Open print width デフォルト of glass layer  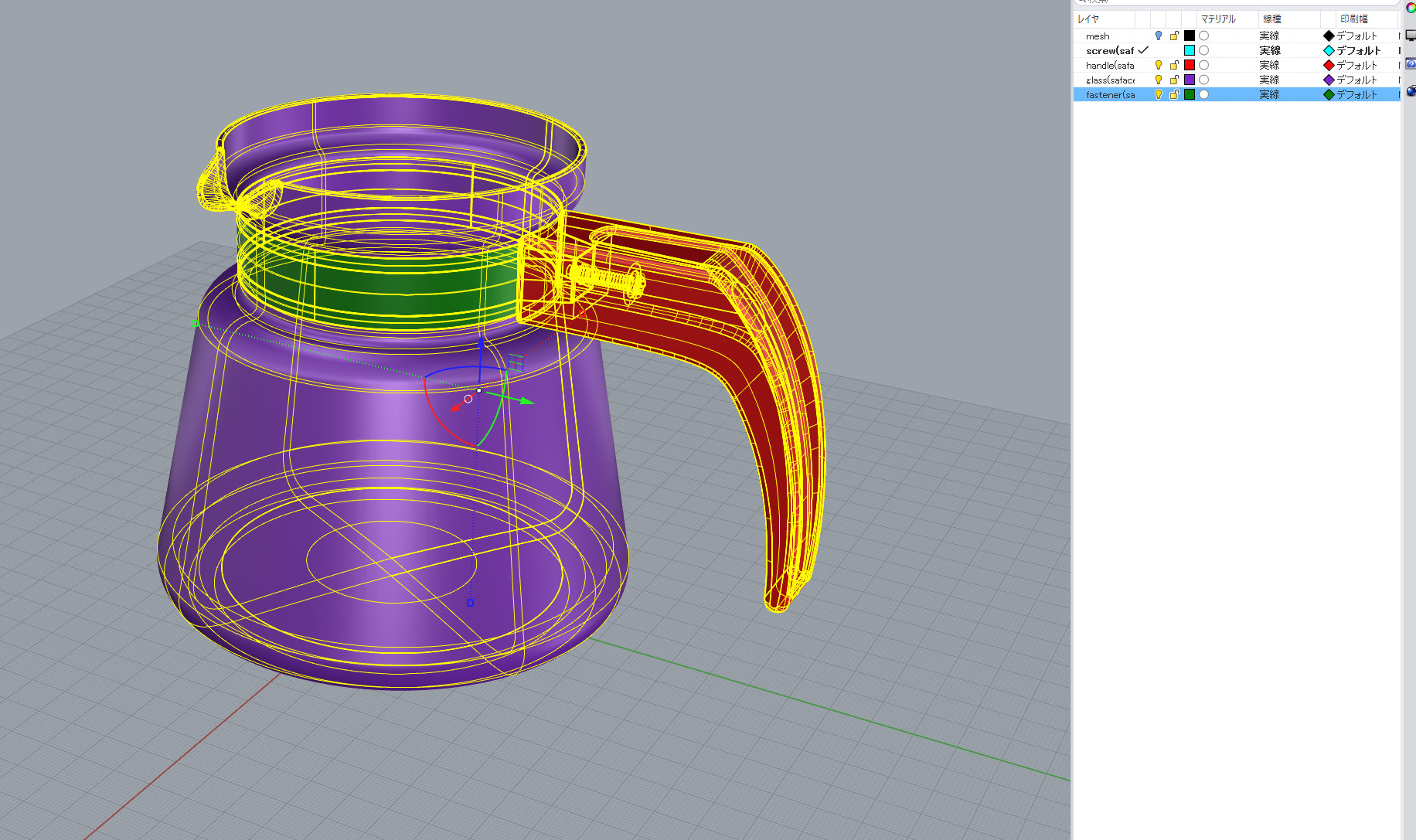click(x=1357, y=80)
